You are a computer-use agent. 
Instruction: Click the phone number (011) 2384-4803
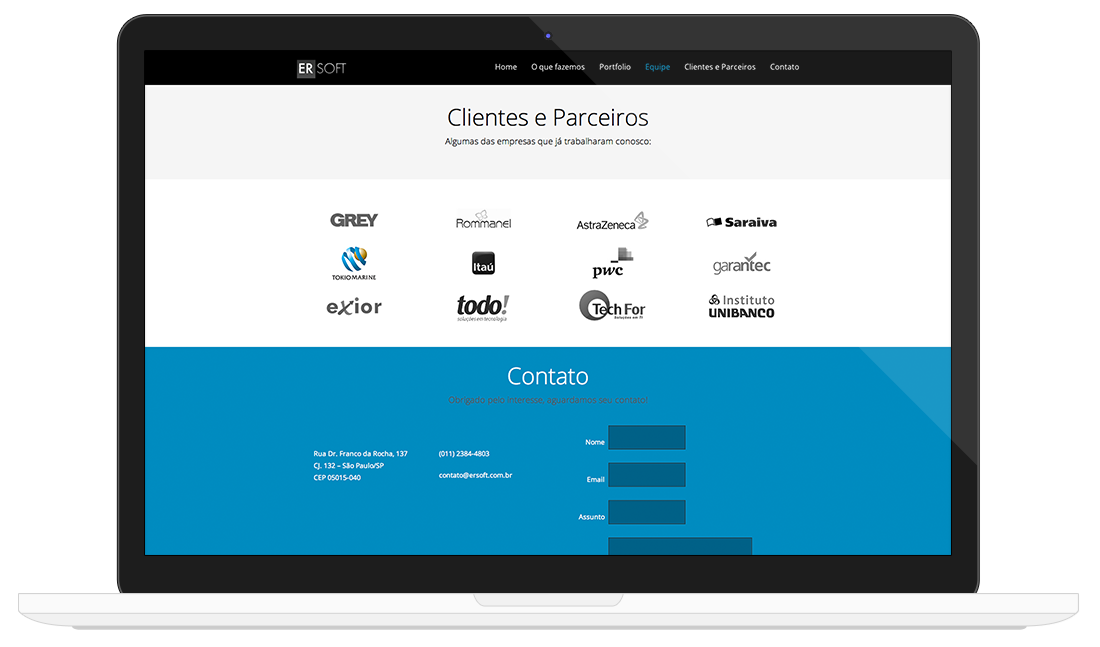(x=464, y=453)
